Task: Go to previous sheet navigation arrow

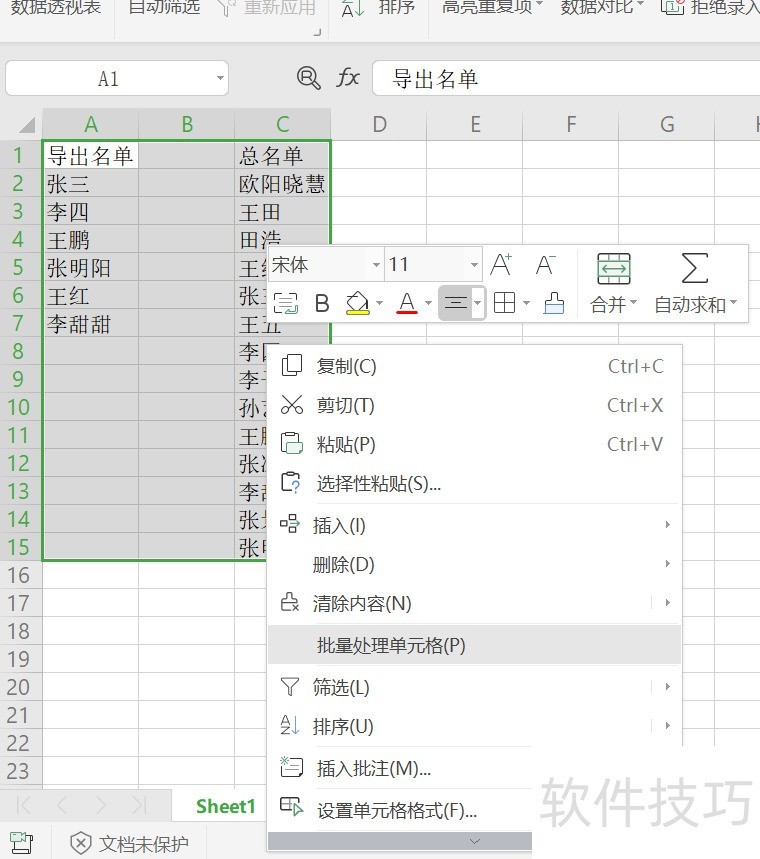Action: pos(62,805)
